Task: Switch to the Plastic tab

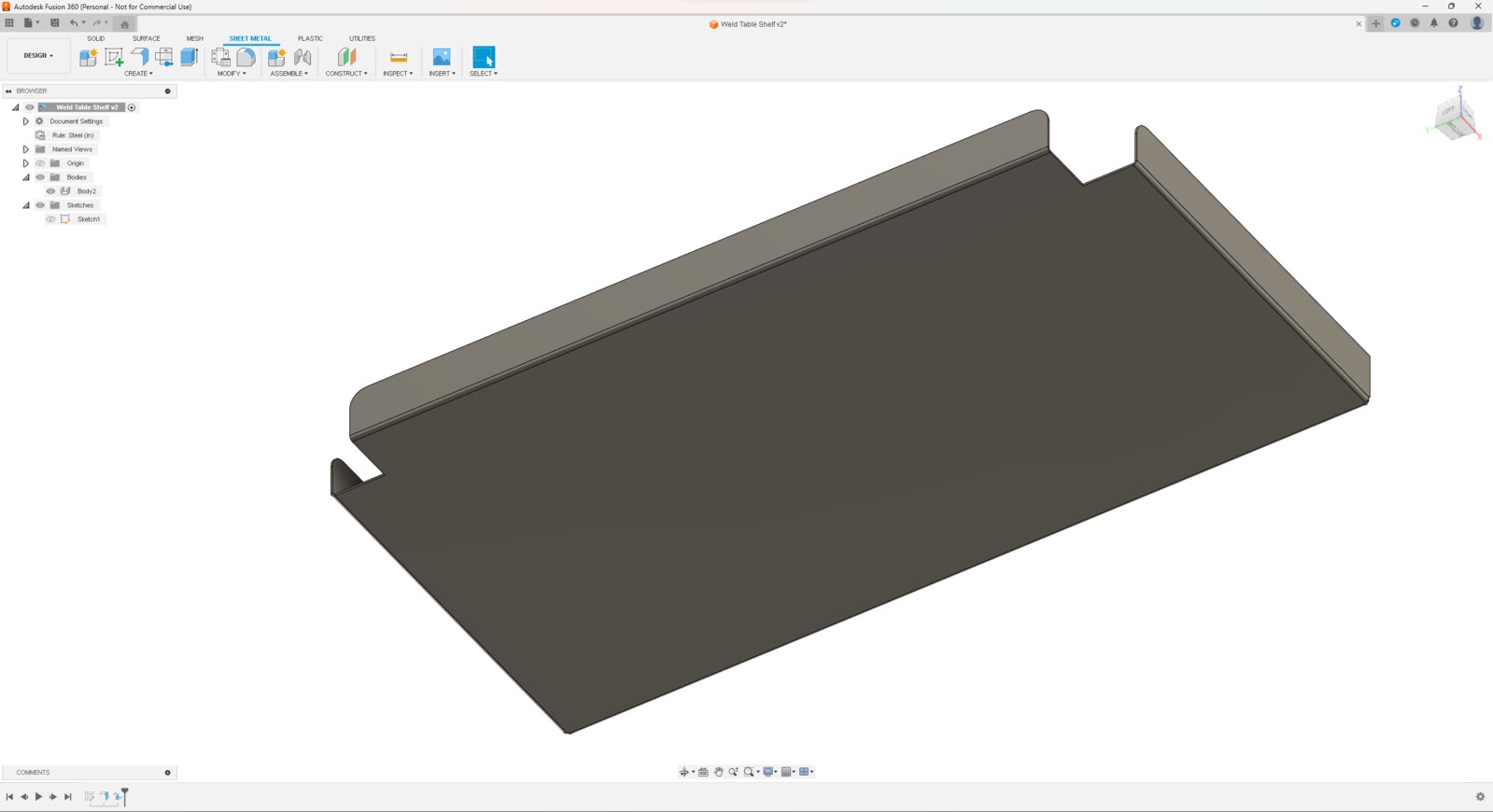Action: point(310,38)
